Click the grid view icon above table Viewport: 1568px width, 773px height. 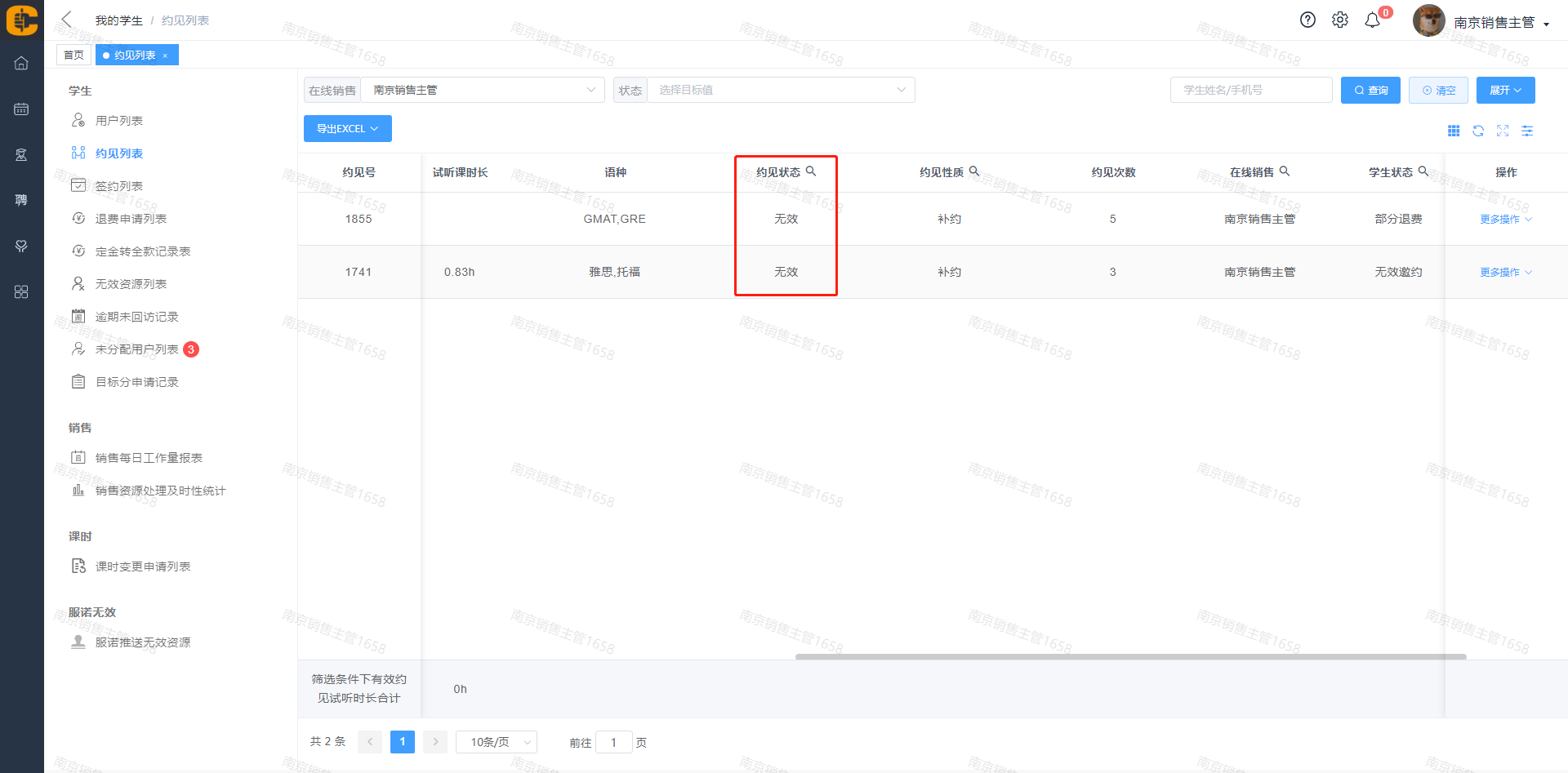[x=1454, y=131]
